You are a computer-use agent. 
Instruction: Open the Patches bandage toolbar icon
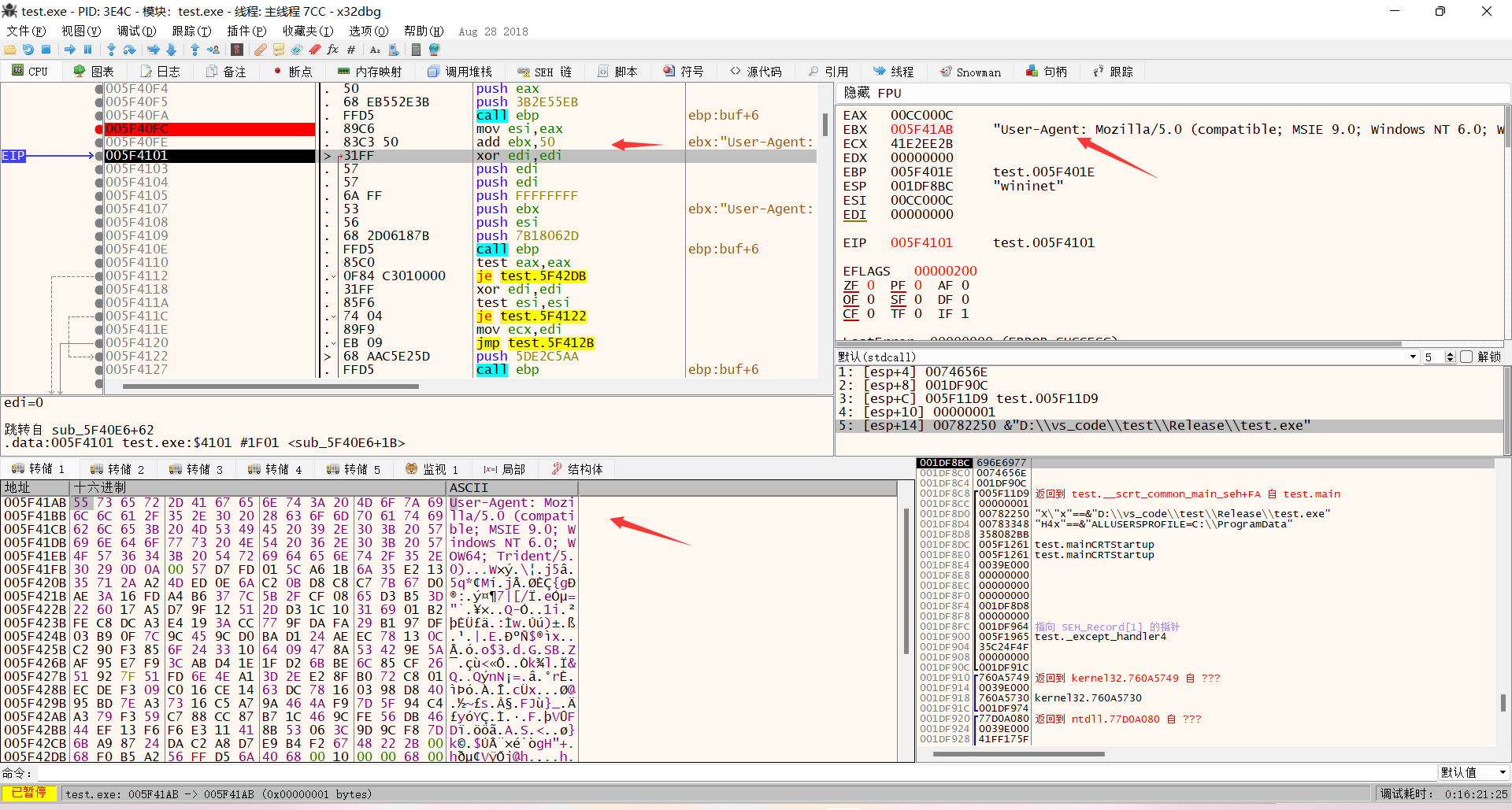coord(261,50)
